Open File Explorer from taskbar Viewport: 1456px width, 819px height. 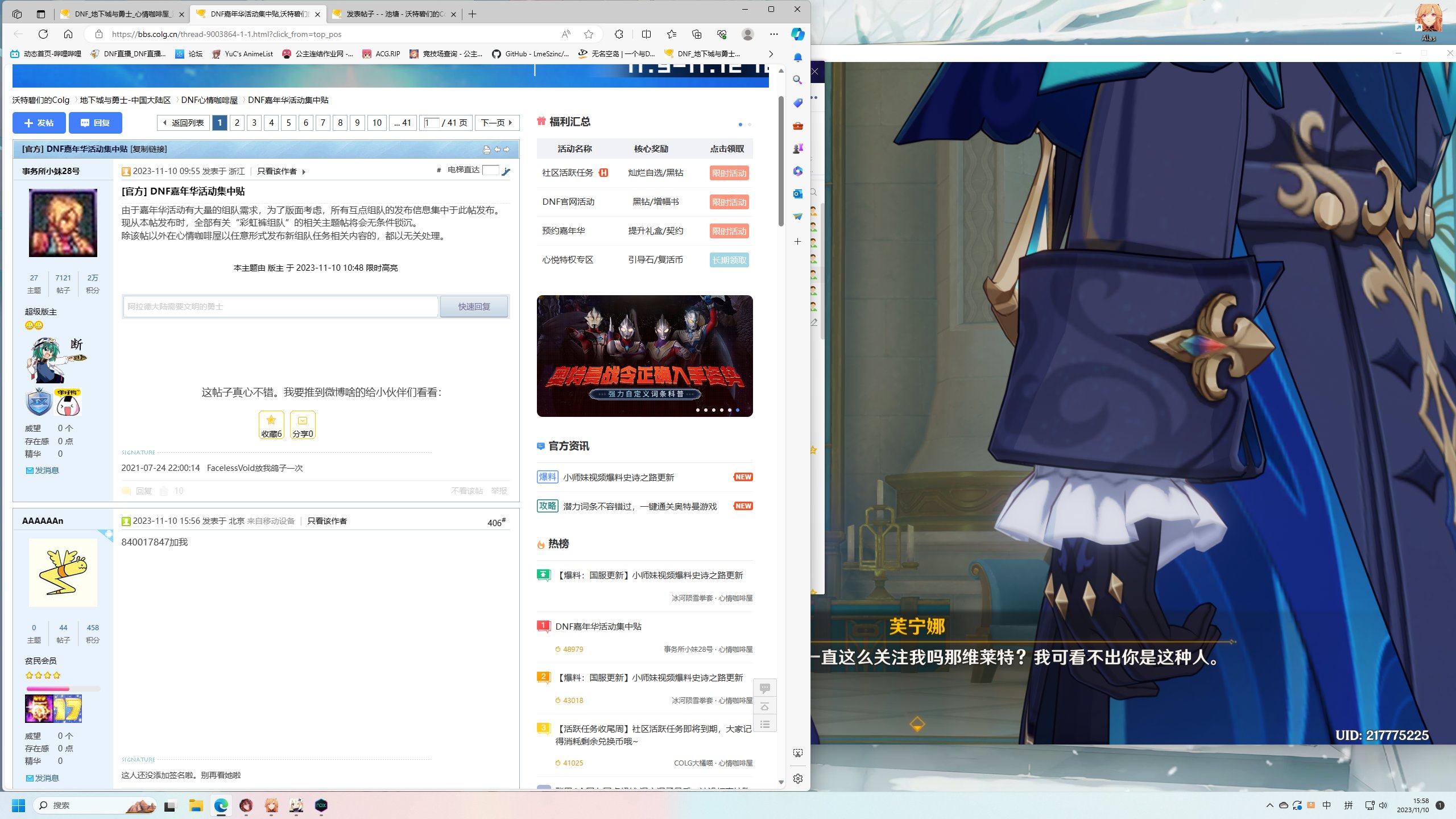[x=196, y=805]
